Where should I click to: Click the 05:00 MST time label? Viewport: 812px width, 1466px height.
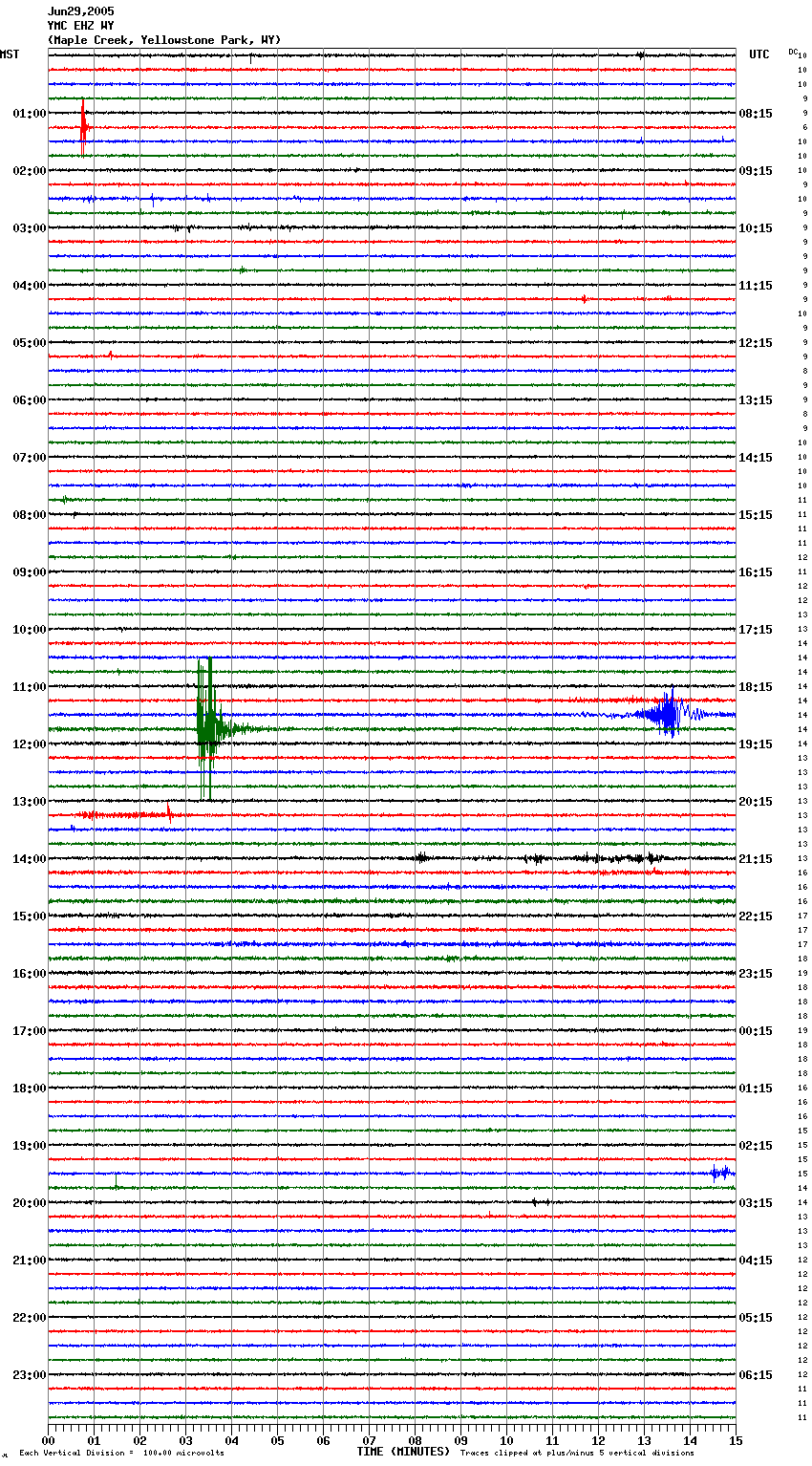coord(30,343)
